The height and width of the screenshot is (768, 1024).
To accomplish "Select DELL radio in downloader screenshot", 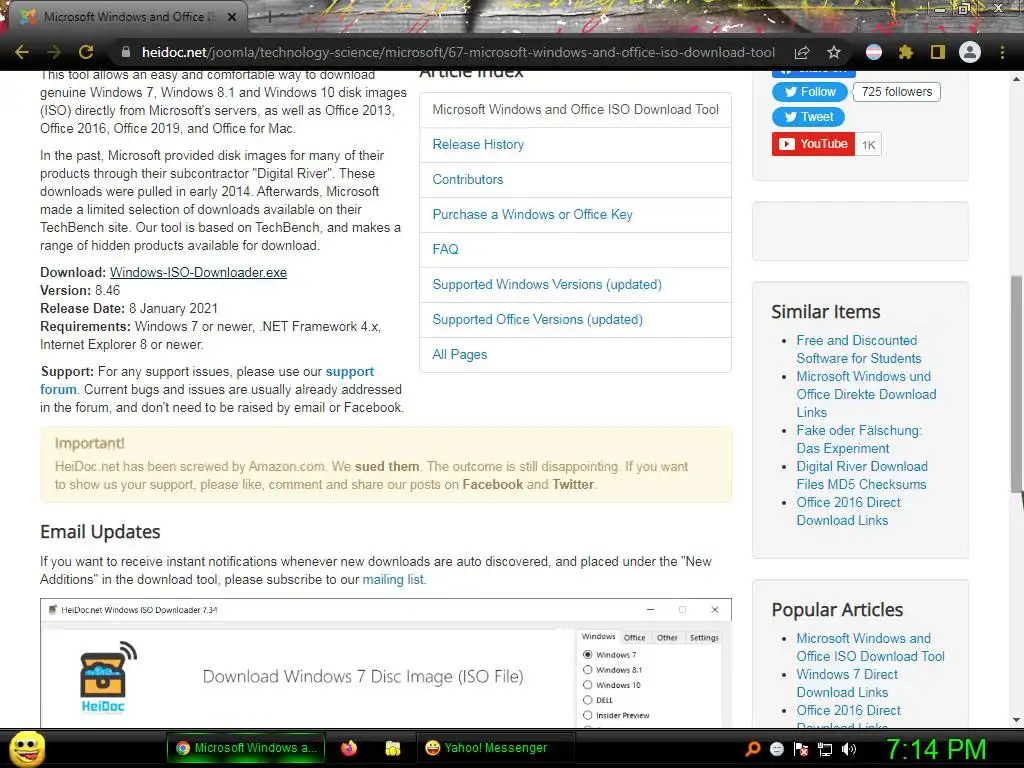I will (x=588, y=700).
